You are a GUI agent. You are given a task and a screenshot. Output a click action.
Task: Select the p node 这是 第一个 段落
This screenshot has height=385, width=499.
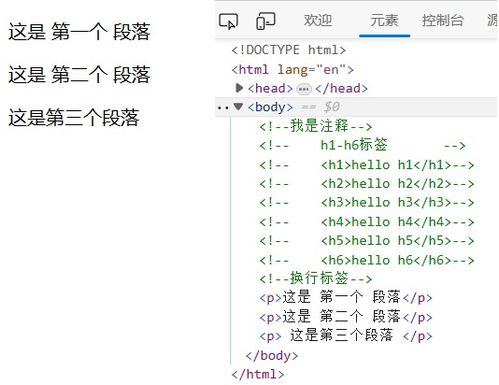coord(346,297)
